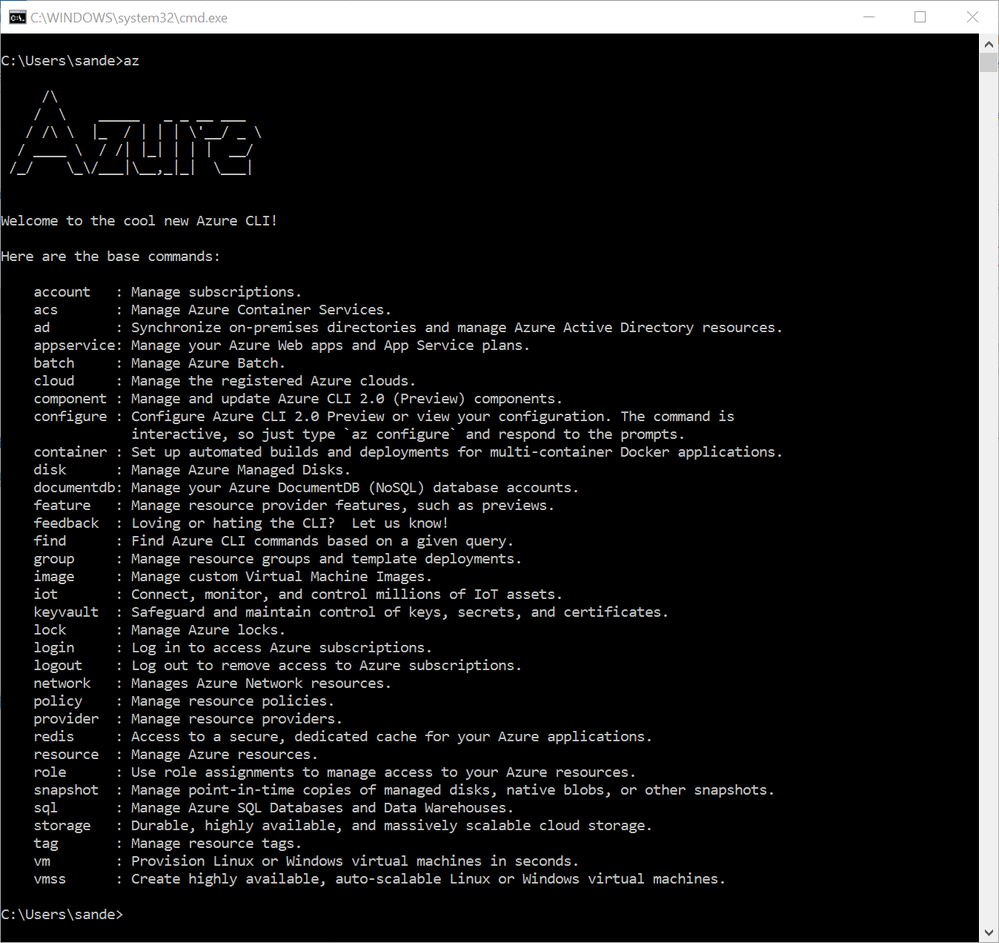This screenshot has width=999, height=943.
Task: Maximize the Command Prompt window
Action: click(x=919, y=17)
